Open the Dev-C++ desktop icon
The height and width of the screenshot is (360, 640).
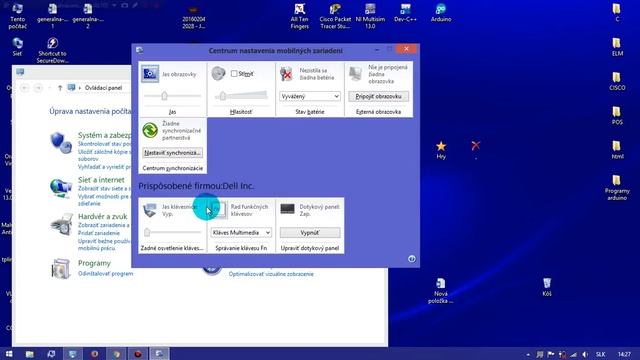pyautogui.click(x=405, y=12)
